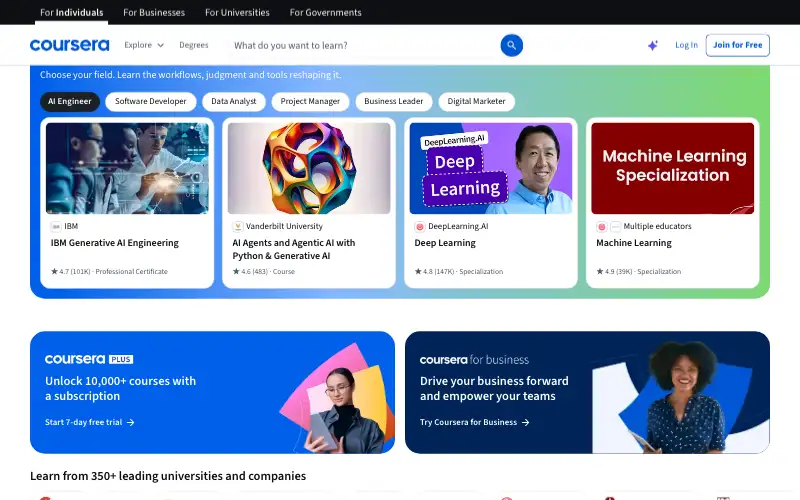Click Learn from 350+ leading universities heading
This screenshot has width=800, height=500.
pos(168,476)
